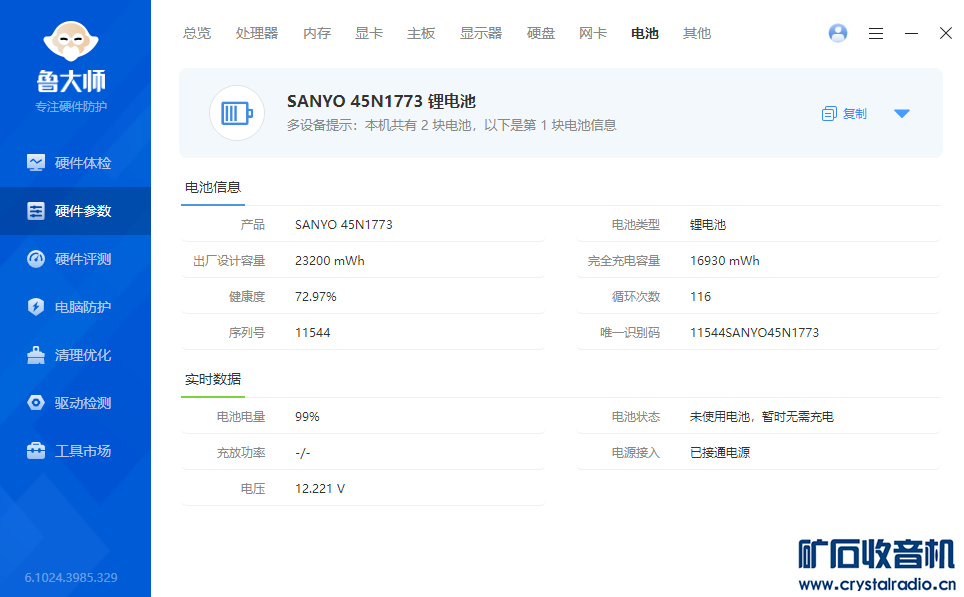Click version number 6.1024.3985.329
The height and width of the screenshot is (597, 964).
click(71, 577)
